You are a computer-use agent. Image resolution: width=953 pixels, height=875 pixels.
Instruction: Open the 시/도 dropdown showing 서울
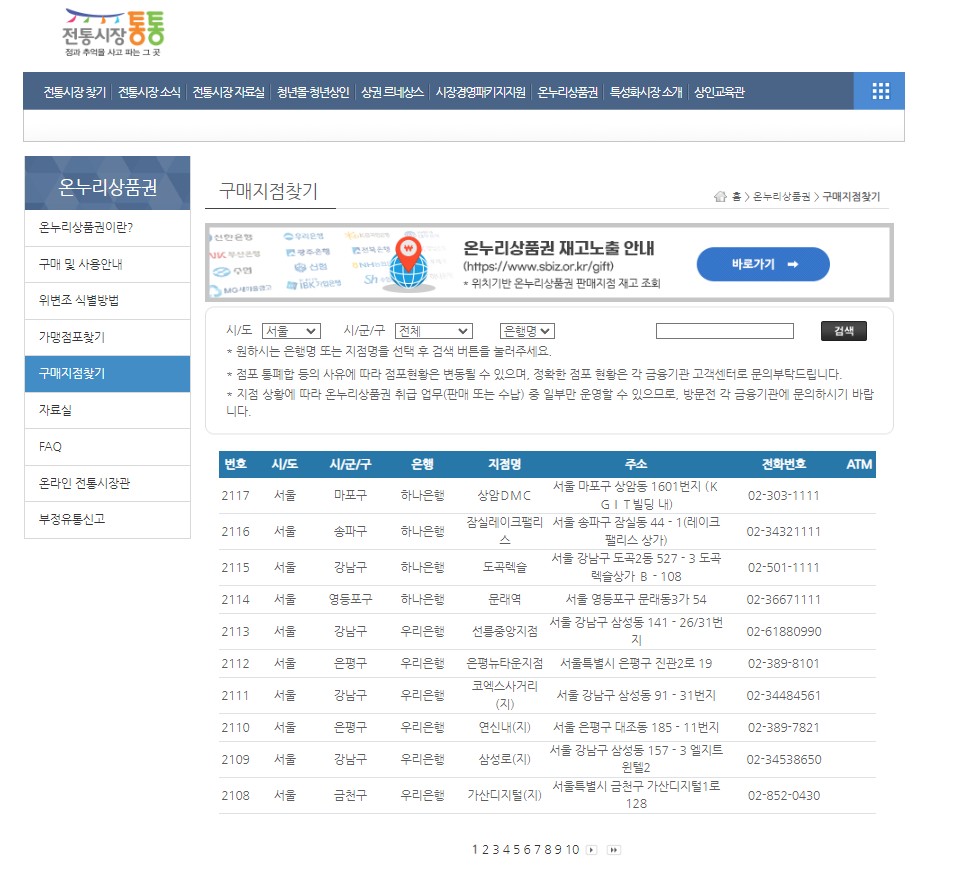tap(291, 331)
